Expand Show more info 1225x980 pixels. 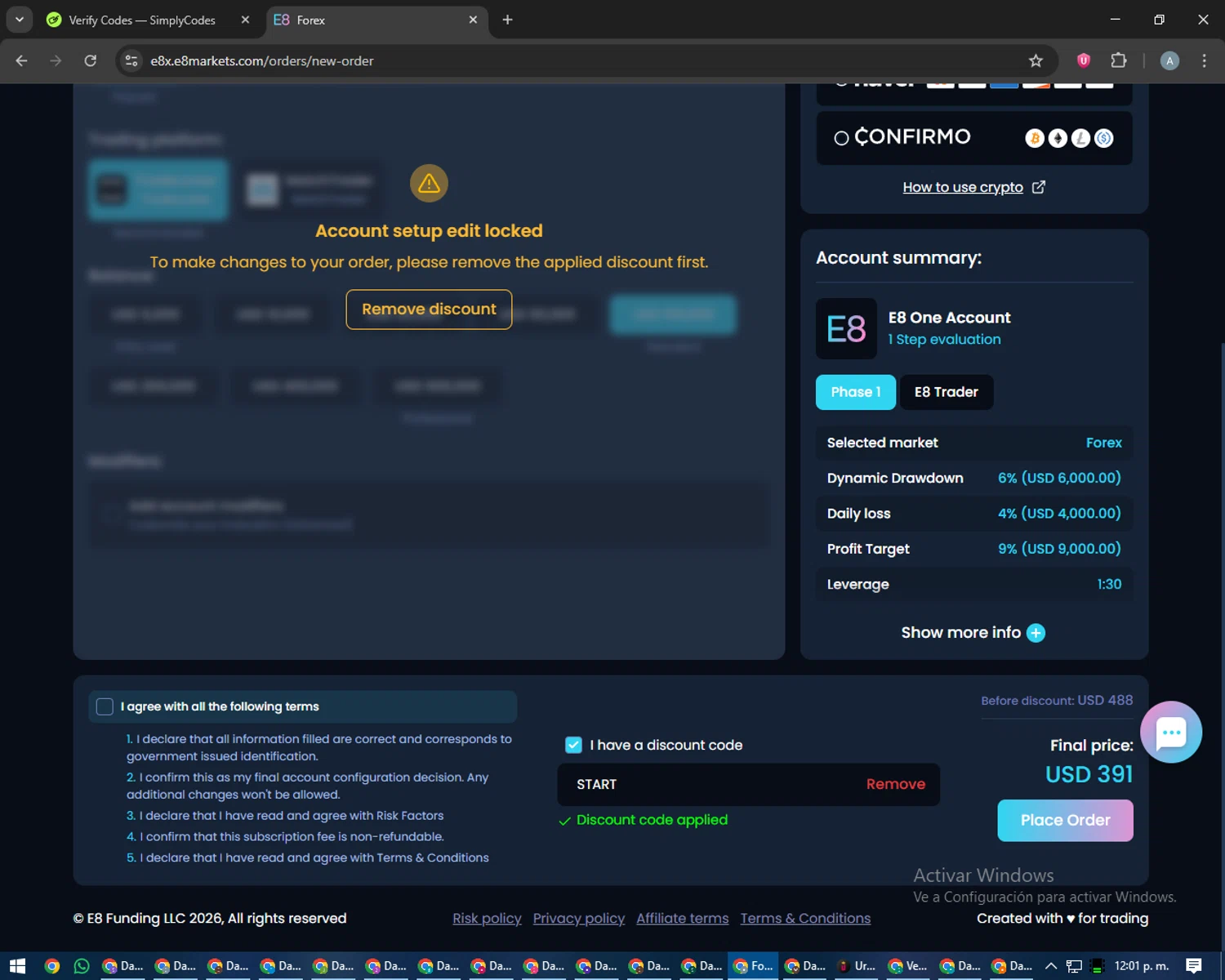tap(973, 633)
